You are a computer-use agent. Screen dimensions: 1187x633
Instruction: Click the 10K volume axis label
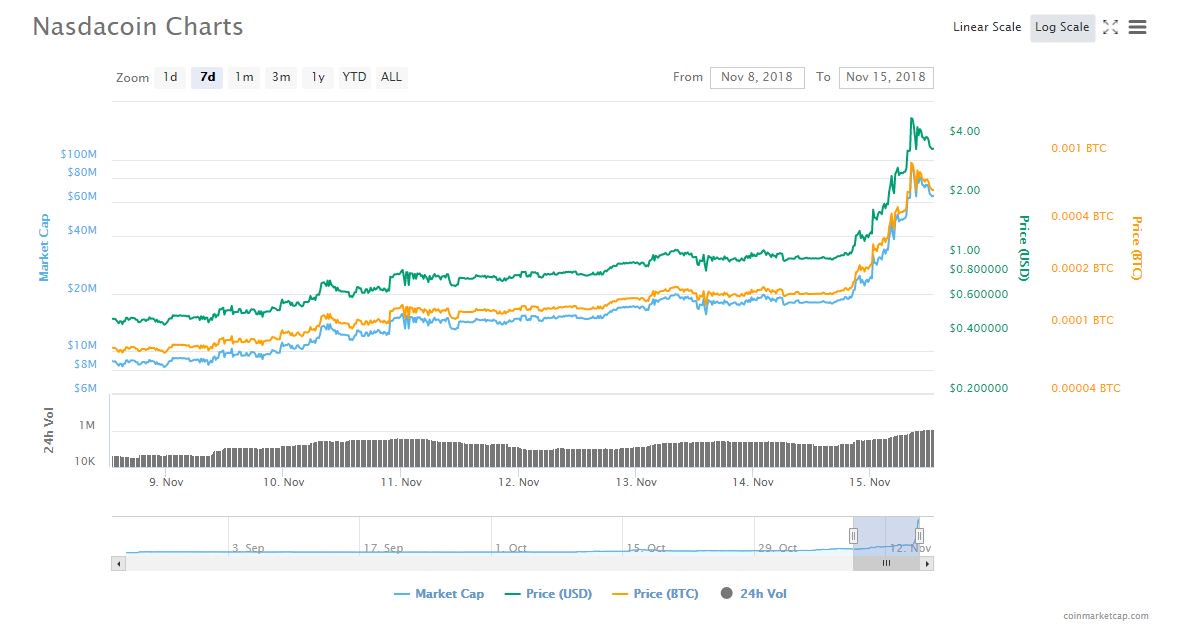click(85, 461)
